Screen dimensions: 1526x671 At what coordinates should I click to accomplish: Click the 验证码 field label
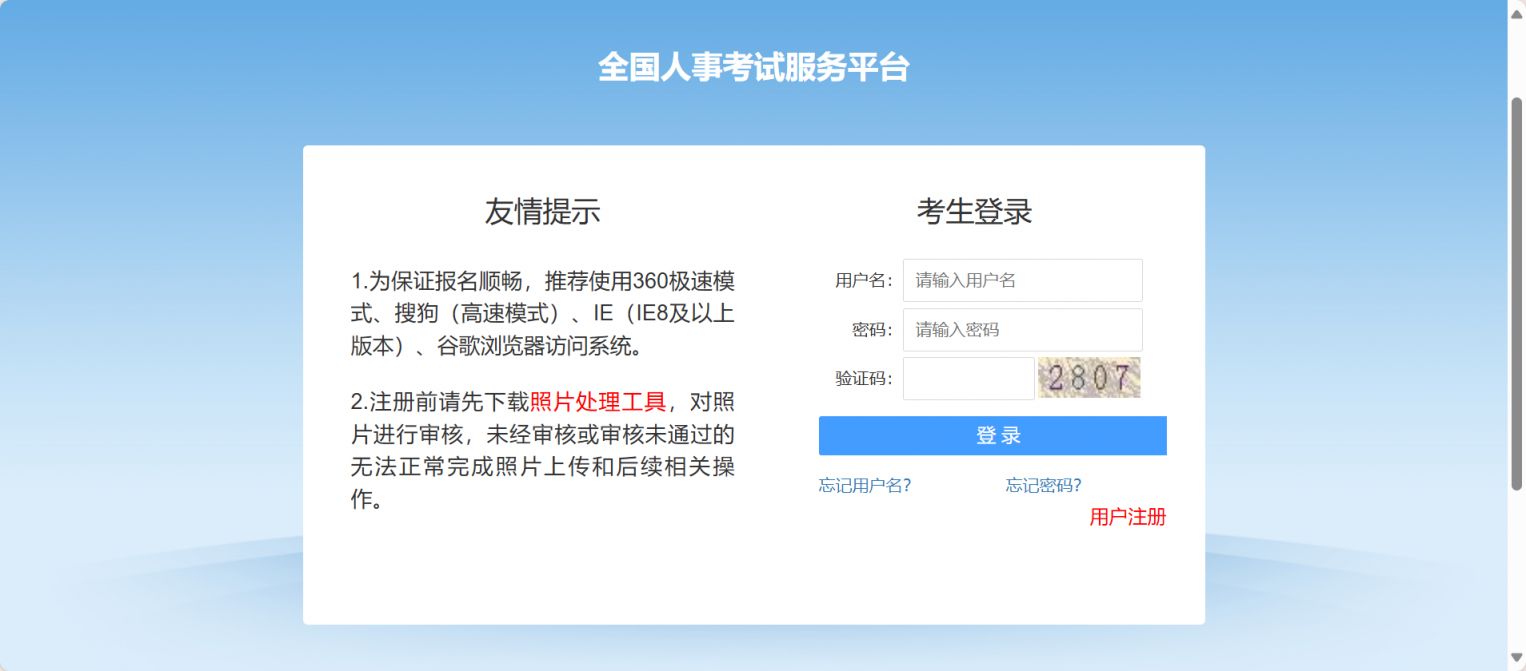pos(864,378)
